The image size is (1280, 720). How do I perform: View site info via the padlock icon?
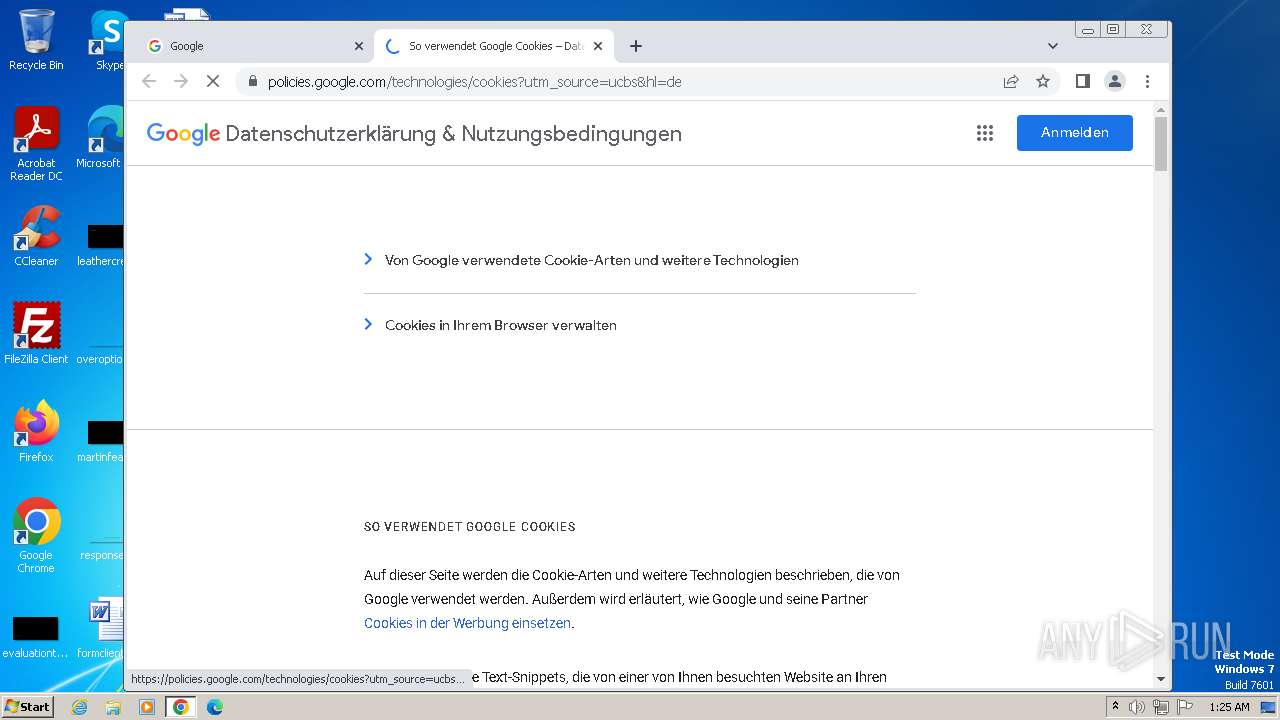252,81
